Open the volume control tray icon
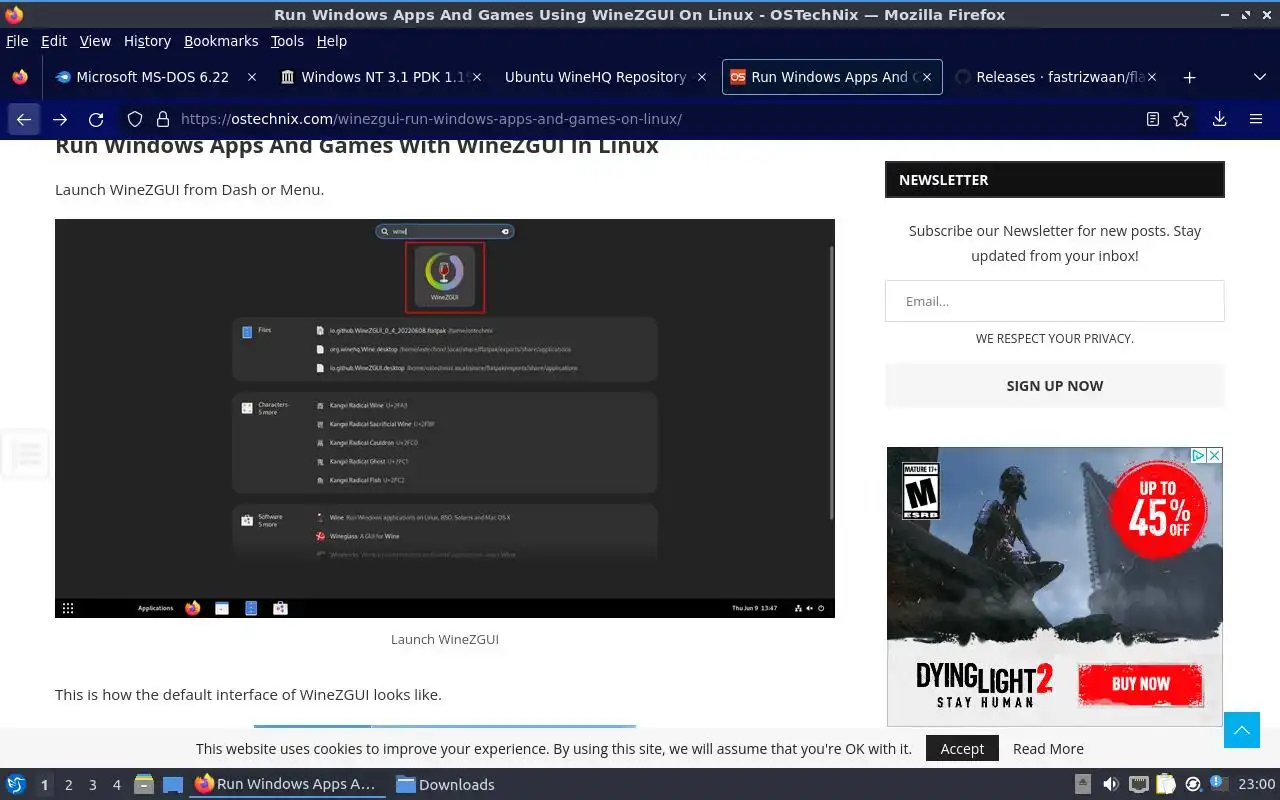1280x800 pixels. coord(1110,784)
